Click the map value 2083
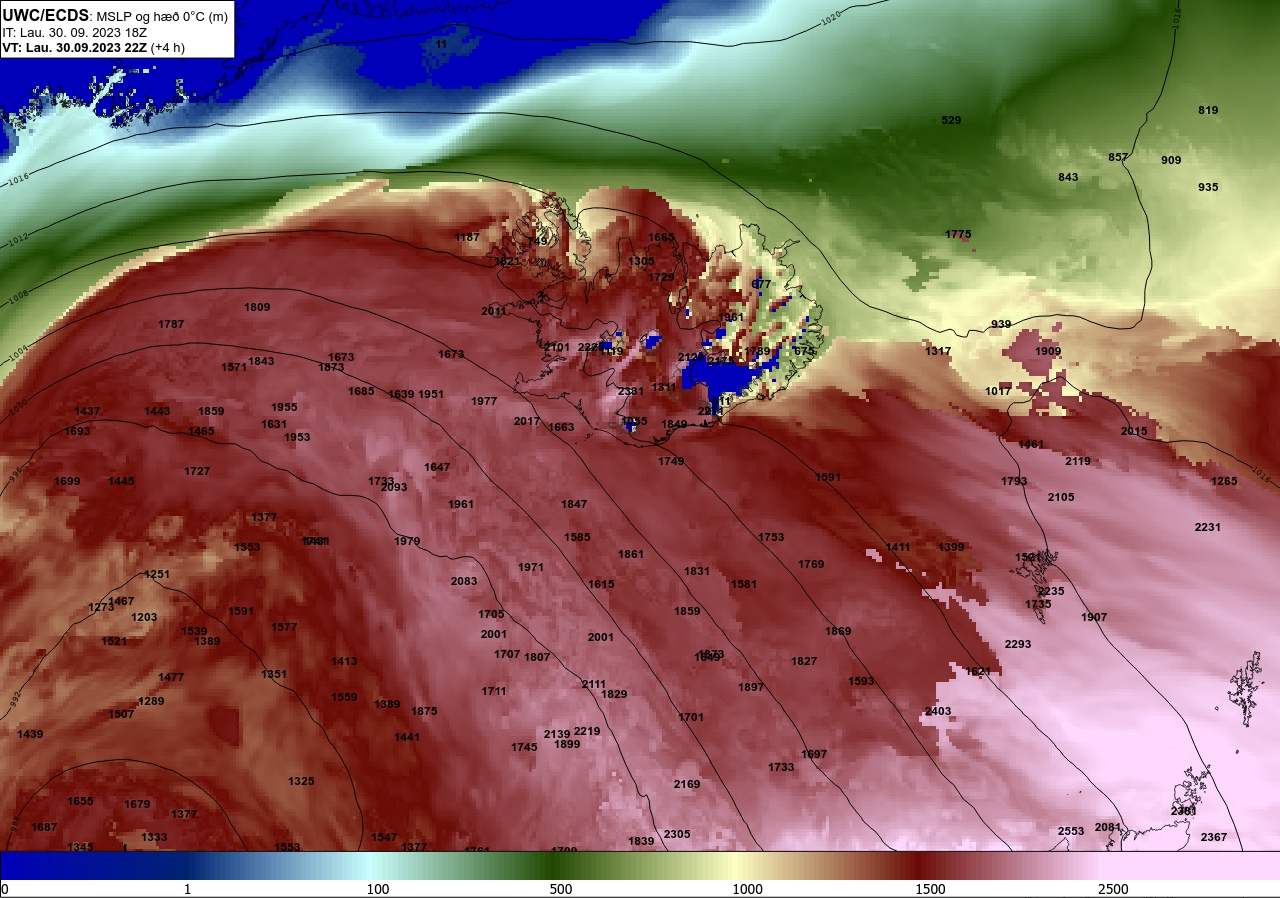Image resolution: width=1280 pixels, height=898 pixels. click(x=464, y=581)
